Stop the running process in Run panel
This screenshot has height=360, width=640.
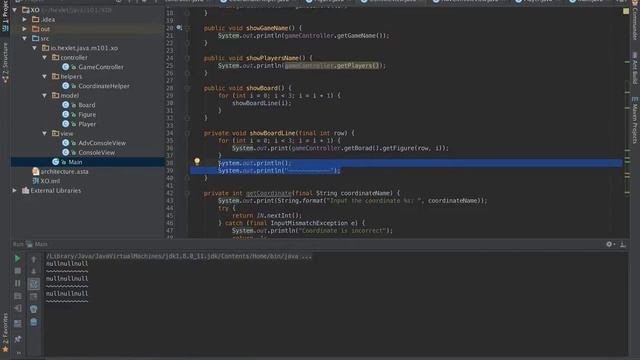[18, 271]
